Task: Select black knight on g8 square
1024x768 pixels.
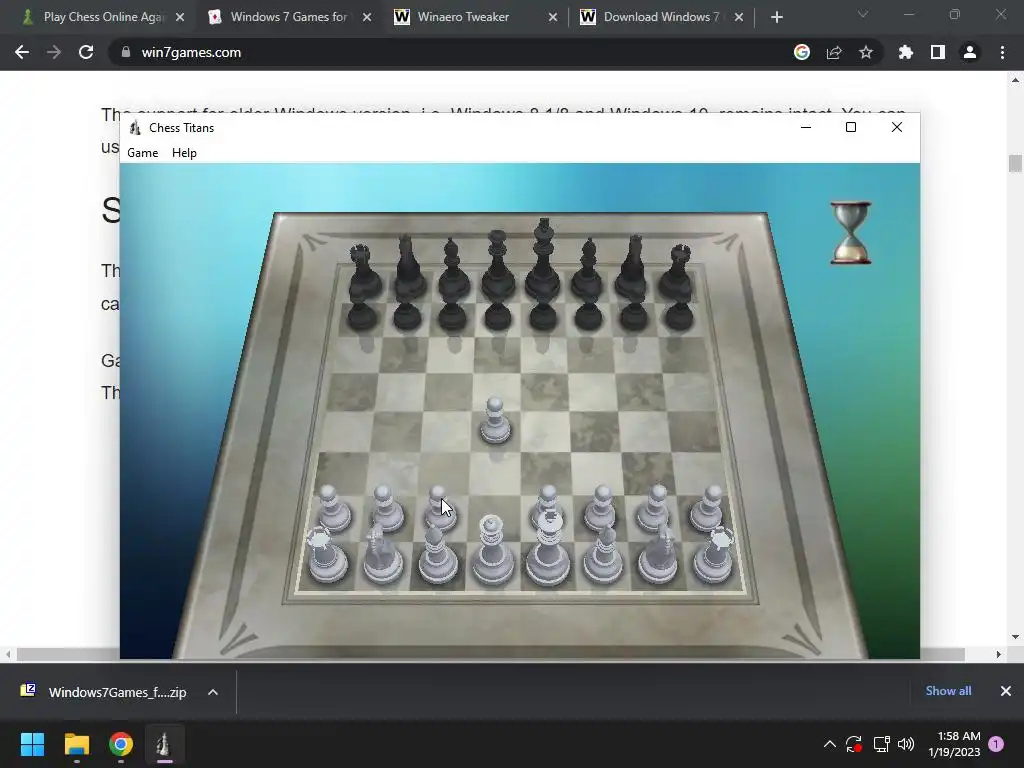Action: (x=633, y=268)
